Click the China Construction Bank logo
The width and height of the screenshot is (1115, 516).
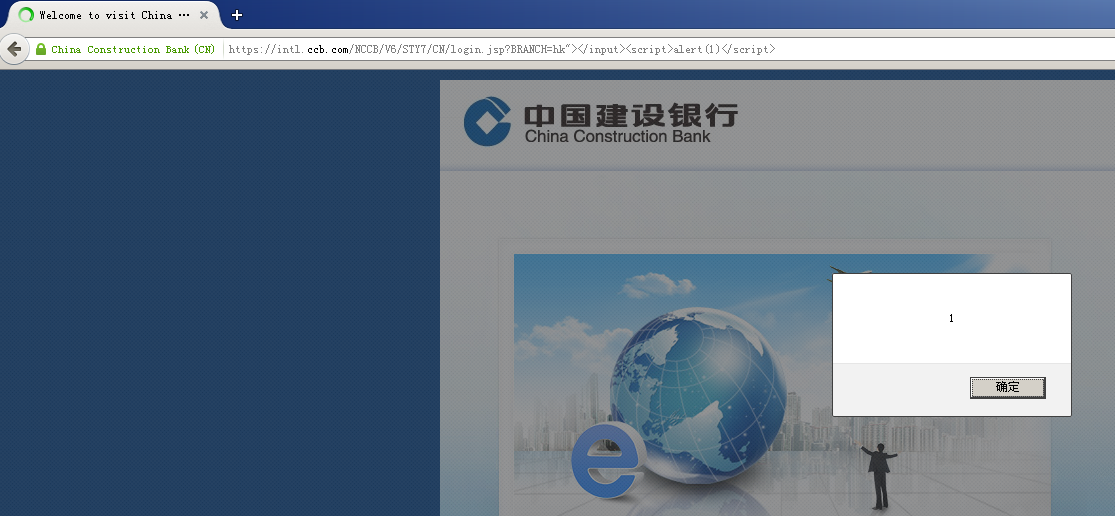(x=487, y=122)
